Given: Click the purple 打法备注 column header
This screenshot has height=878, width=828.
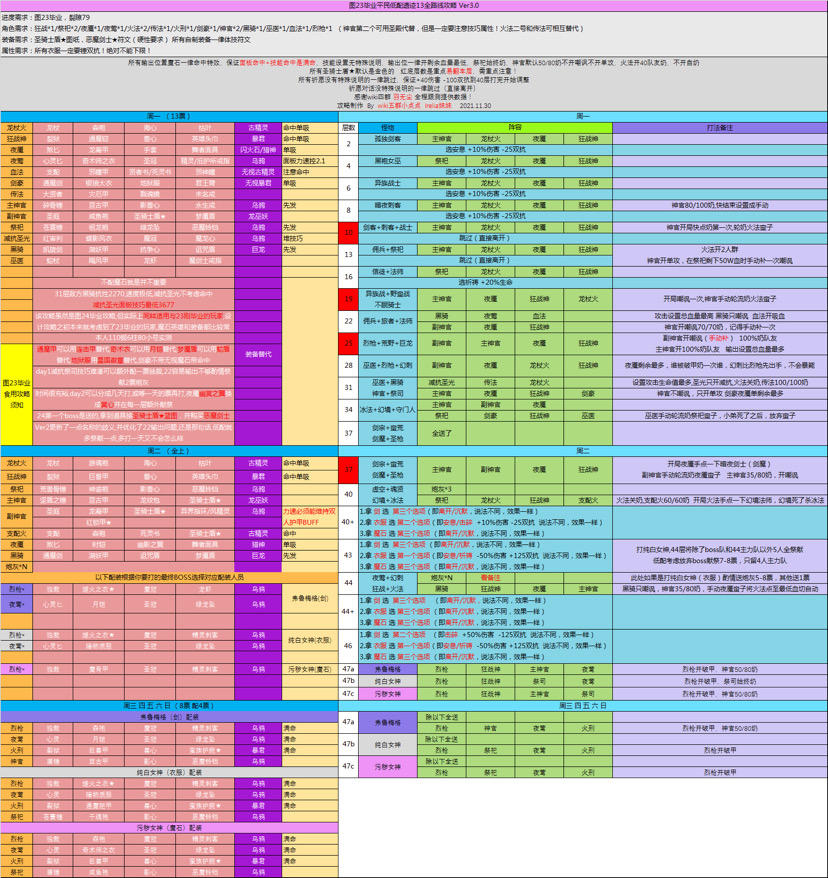Looking at the screenshot, I should pos(720,128).
